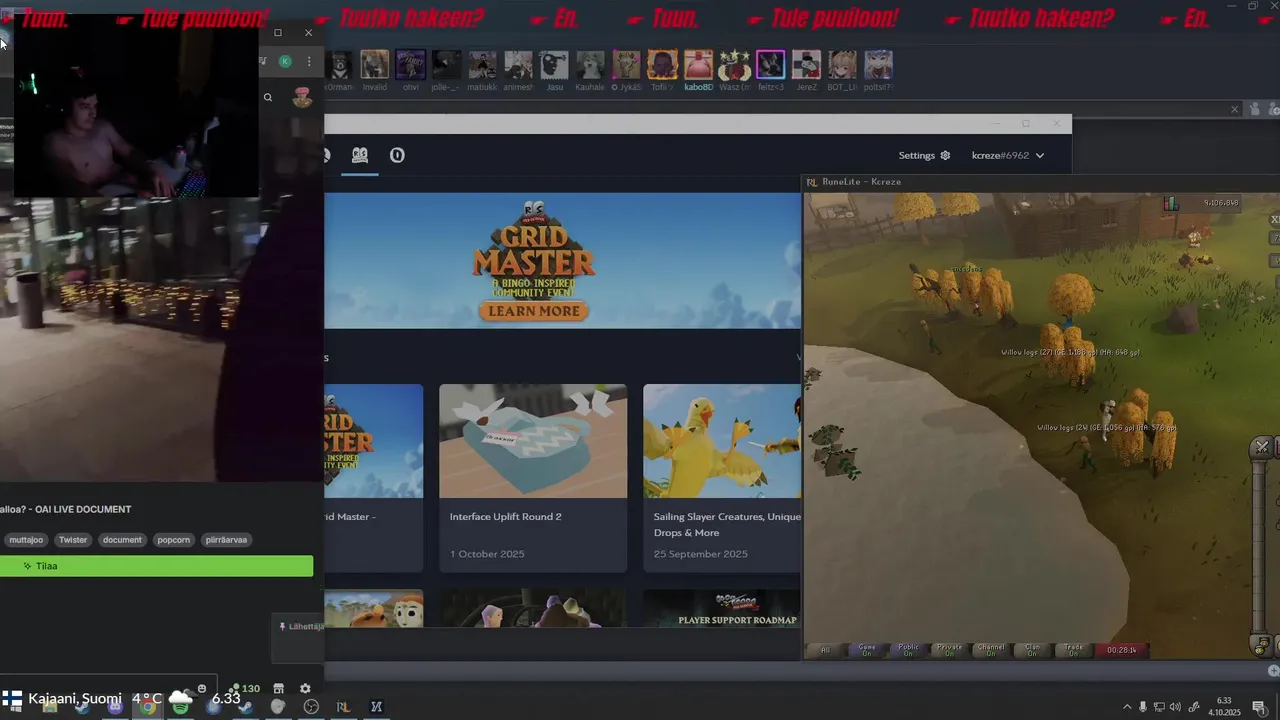Toggle the Private chat filter in RuneLite

949,650
